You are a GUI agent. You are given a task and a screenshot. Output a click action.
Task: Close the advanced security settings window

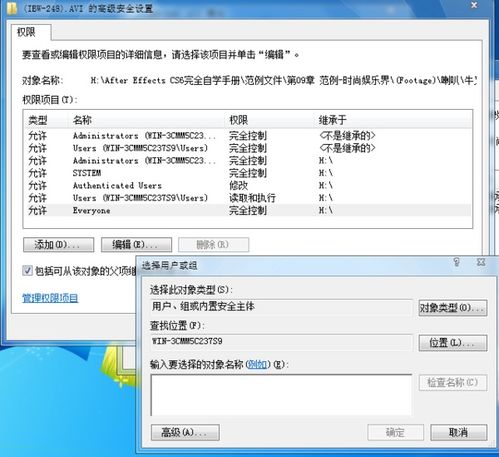click(474, 5)
